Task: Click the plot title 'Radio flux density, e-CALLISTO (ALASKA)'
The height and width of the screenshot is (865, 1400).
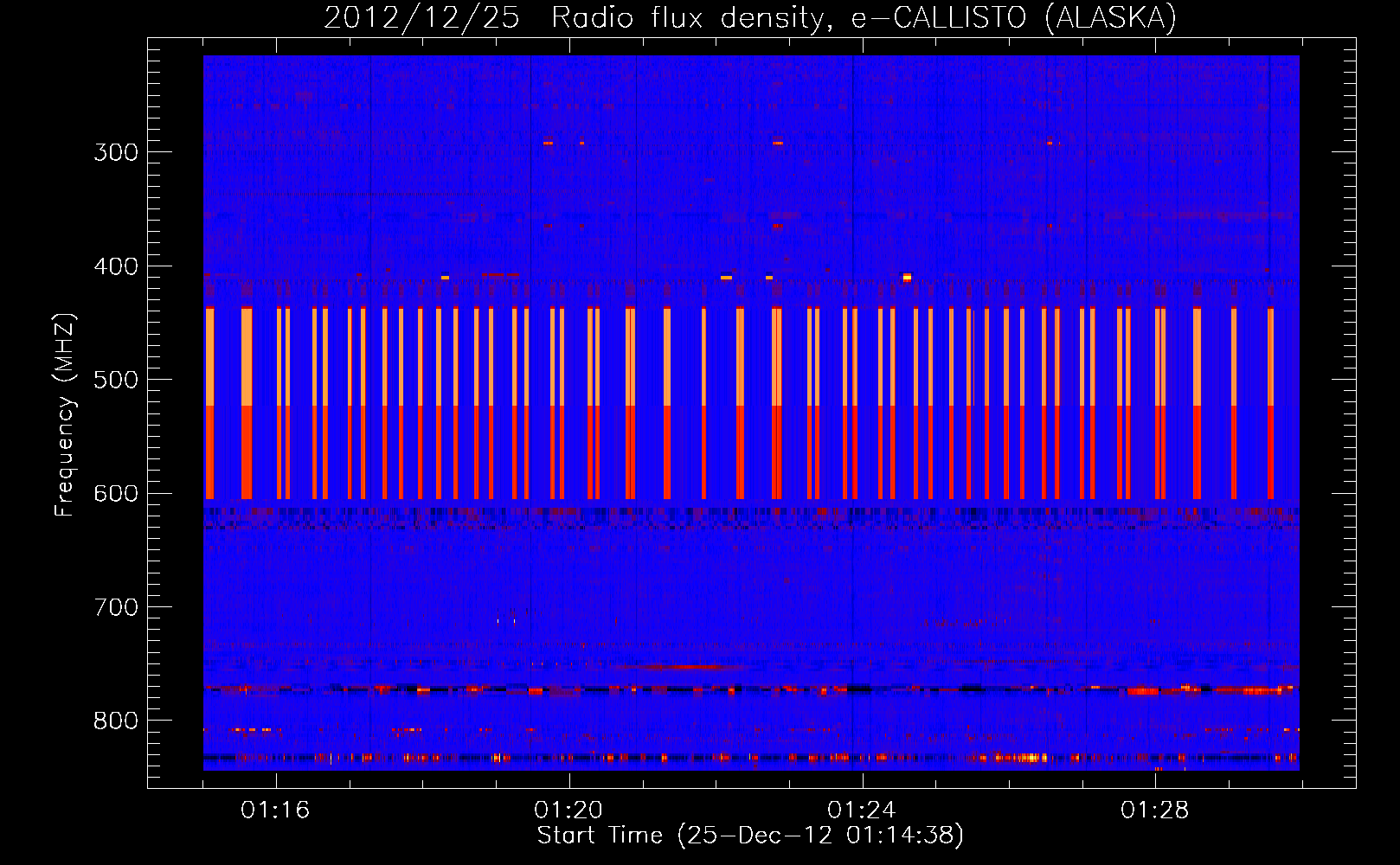Action: [864, 18]
